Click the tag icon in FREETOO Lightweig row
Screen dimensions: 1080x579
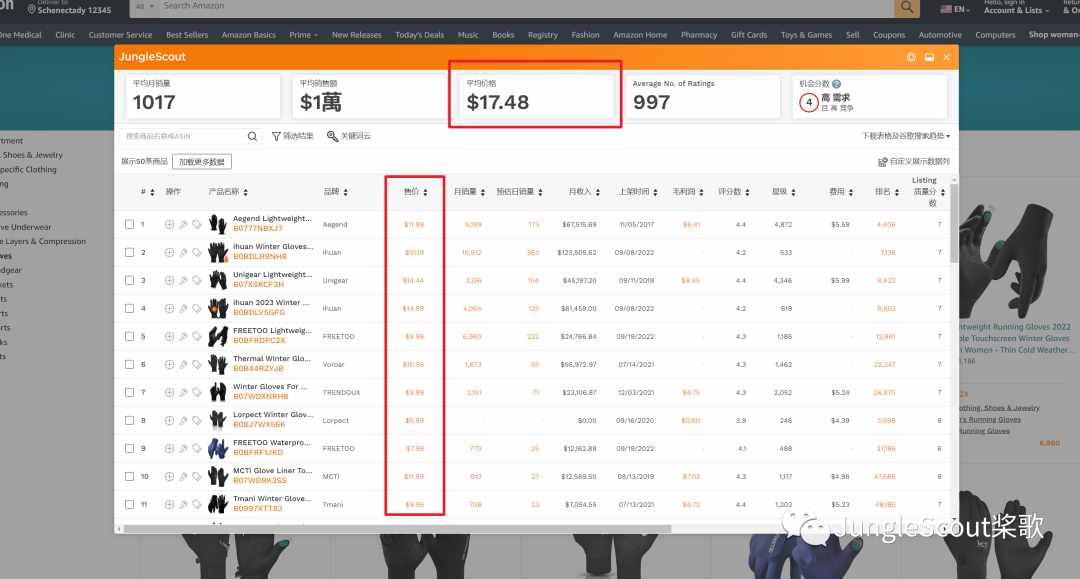[x=197, y=337]
